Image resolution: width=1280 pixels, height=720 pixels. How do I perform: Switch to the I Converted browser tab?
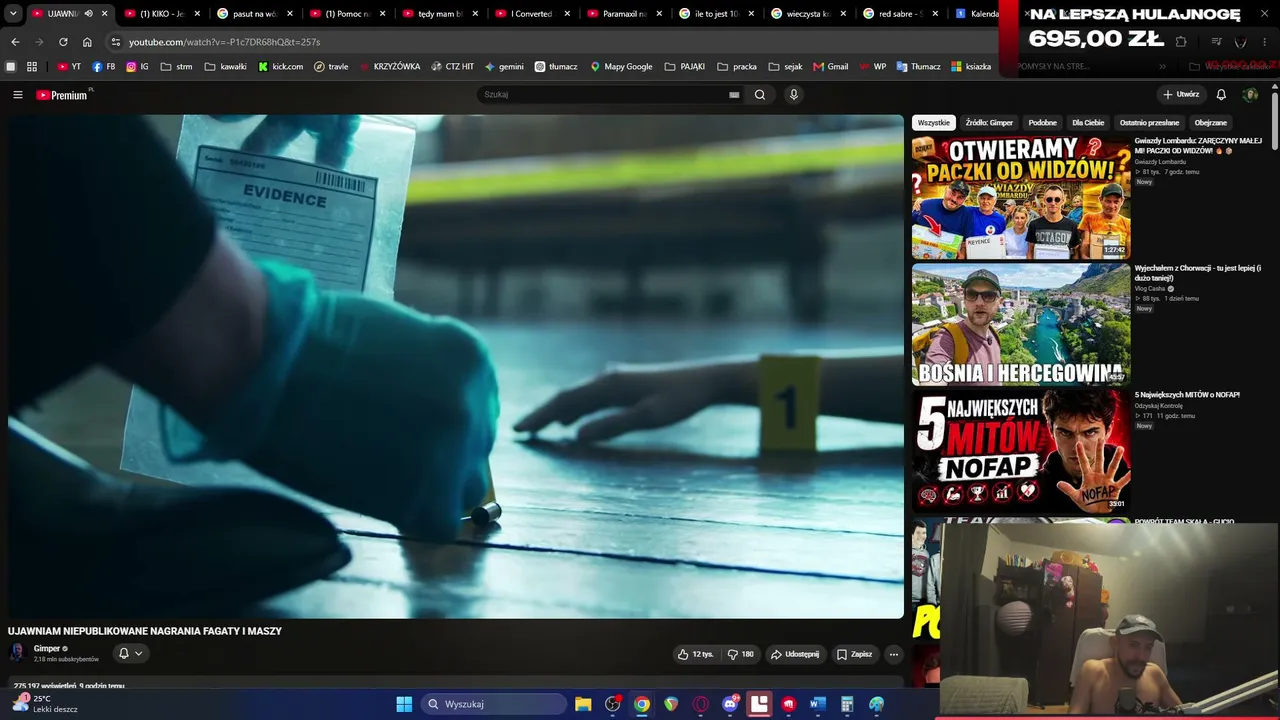(x=531, y=14)
